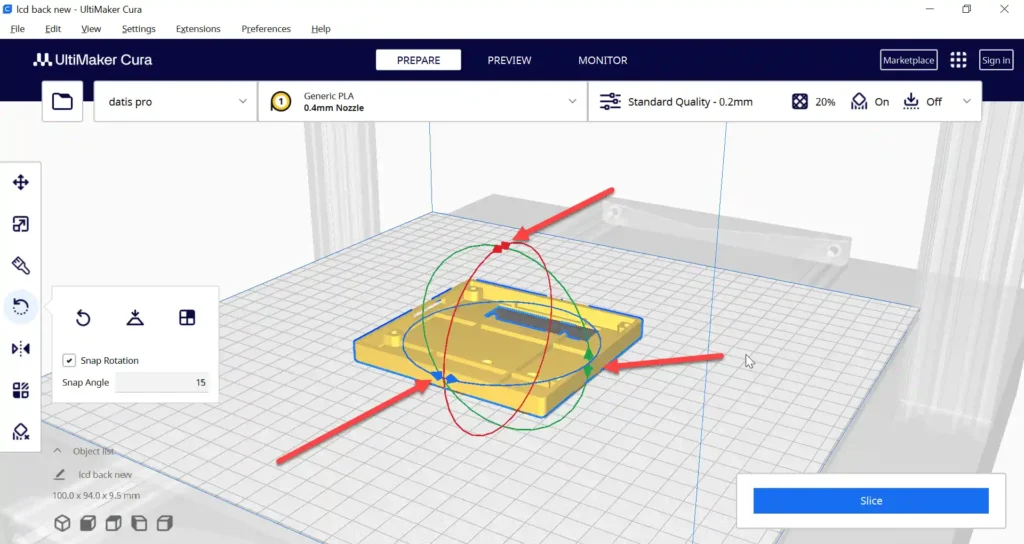Select the Support Blocker tool
The width and height of the screenshot is (1024, 544).
[x=21, y=432]
